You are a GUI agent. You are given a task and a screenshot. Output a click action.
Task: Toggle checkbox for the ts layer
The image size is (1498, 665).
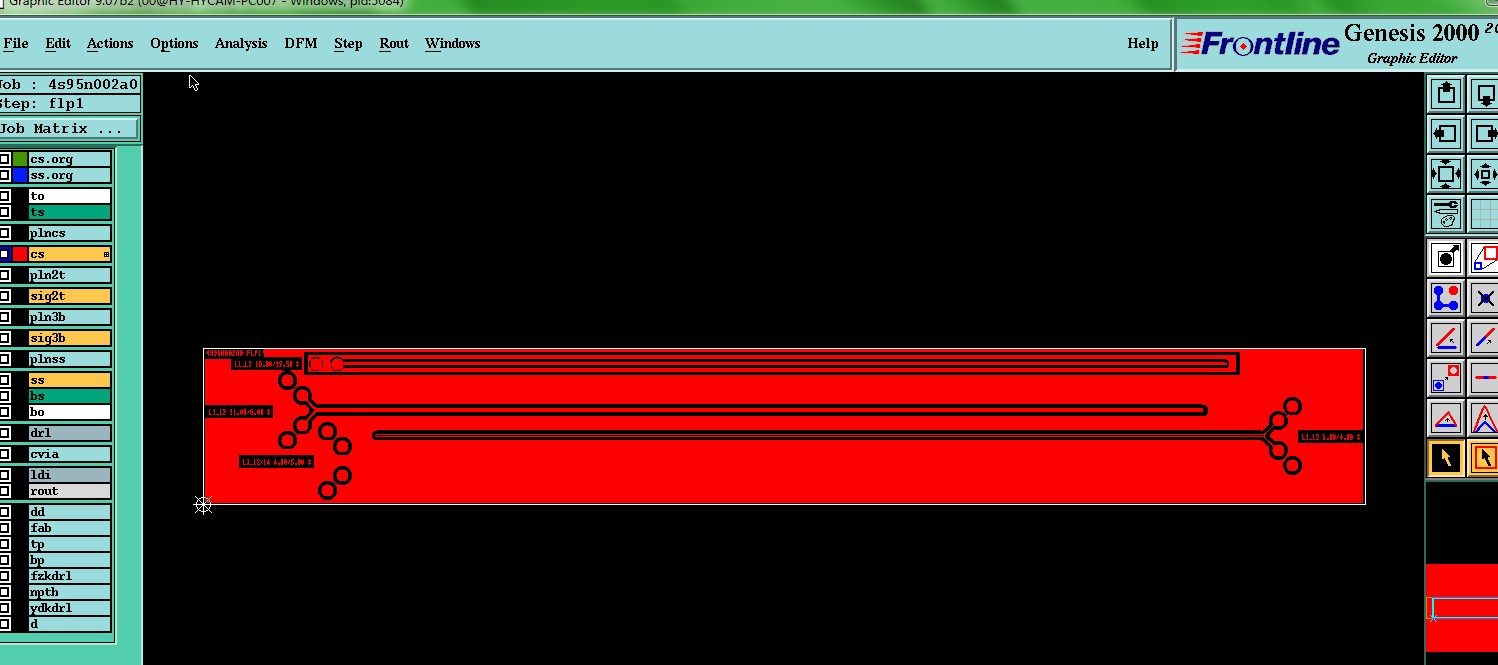[x=4, y=212]
